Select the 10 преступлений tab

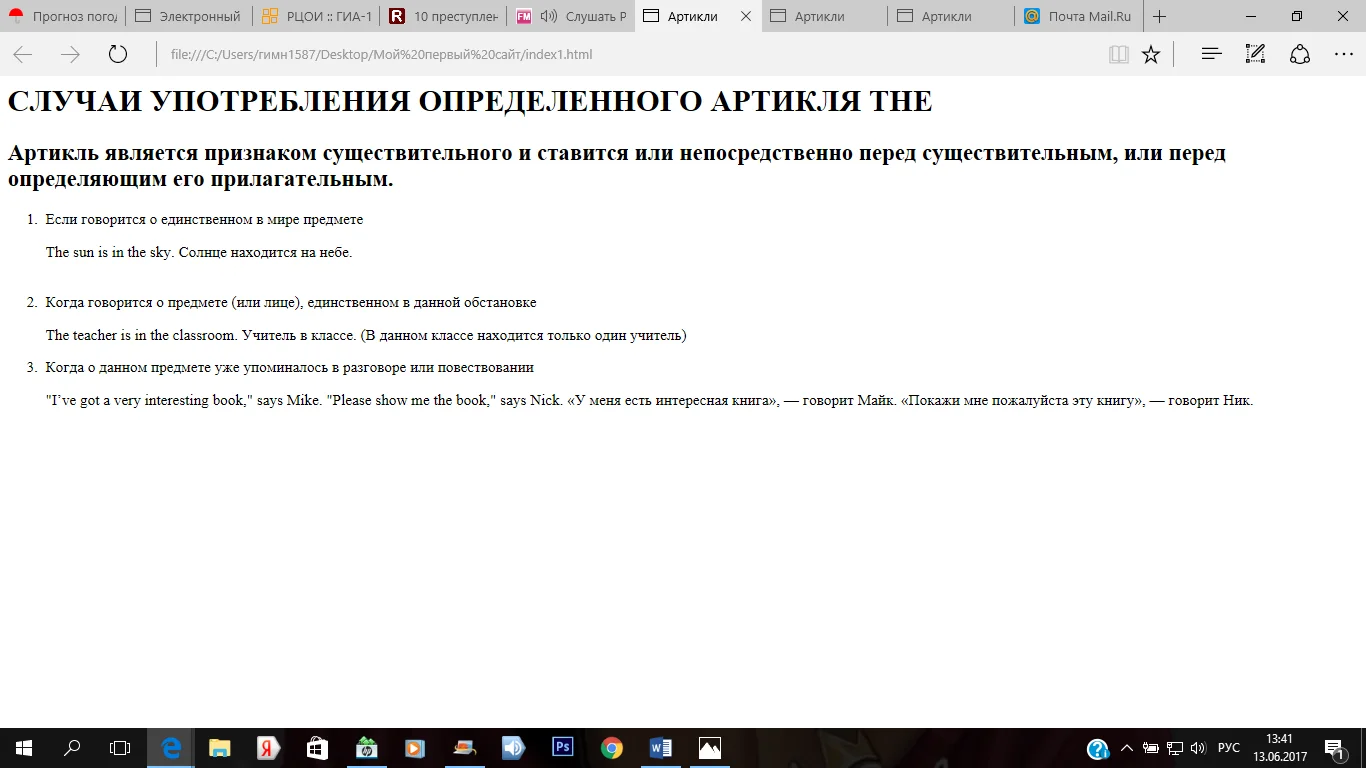pos(443,16)
